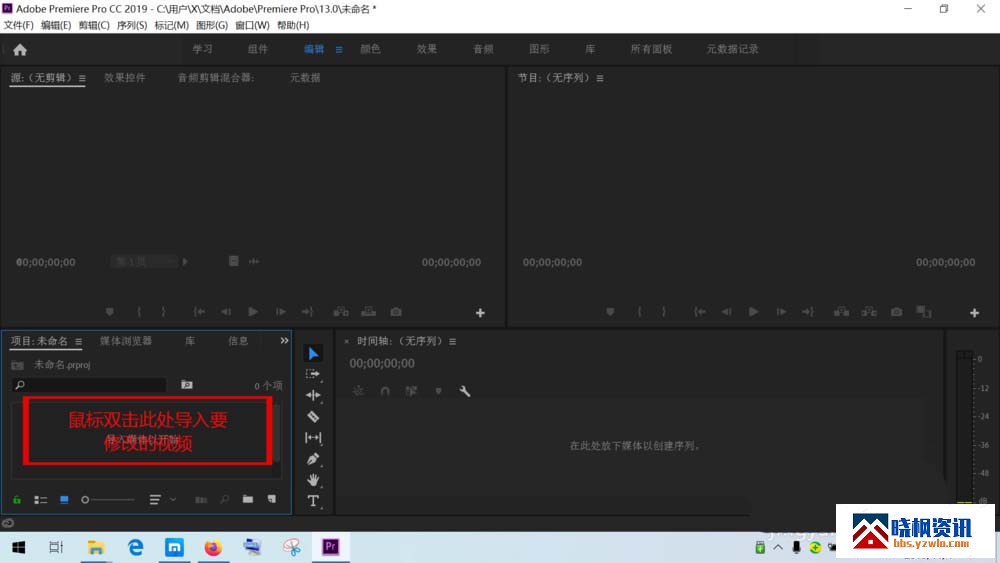This screenshot has height=563, width=1000.
Task: Open Sort Icons dropdown in Project panel
Action: coord(162,500)
